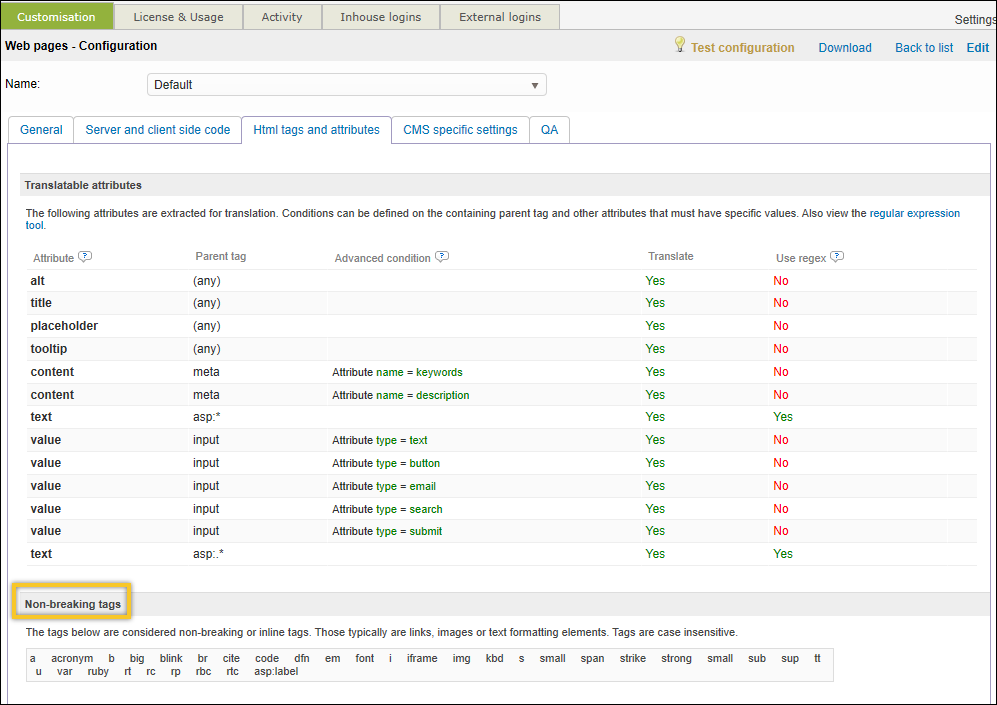997x705 pixels.
Task: Switch to the General tab
Action: click(x=41, y=130)
